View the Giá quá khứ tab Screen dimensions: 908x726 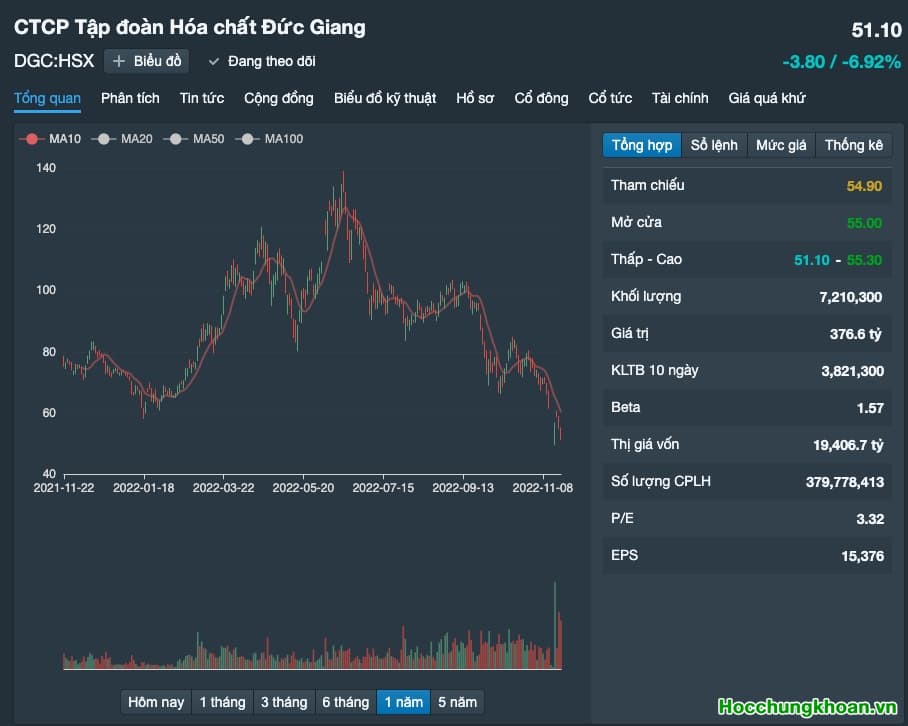(x=767, y=98)
